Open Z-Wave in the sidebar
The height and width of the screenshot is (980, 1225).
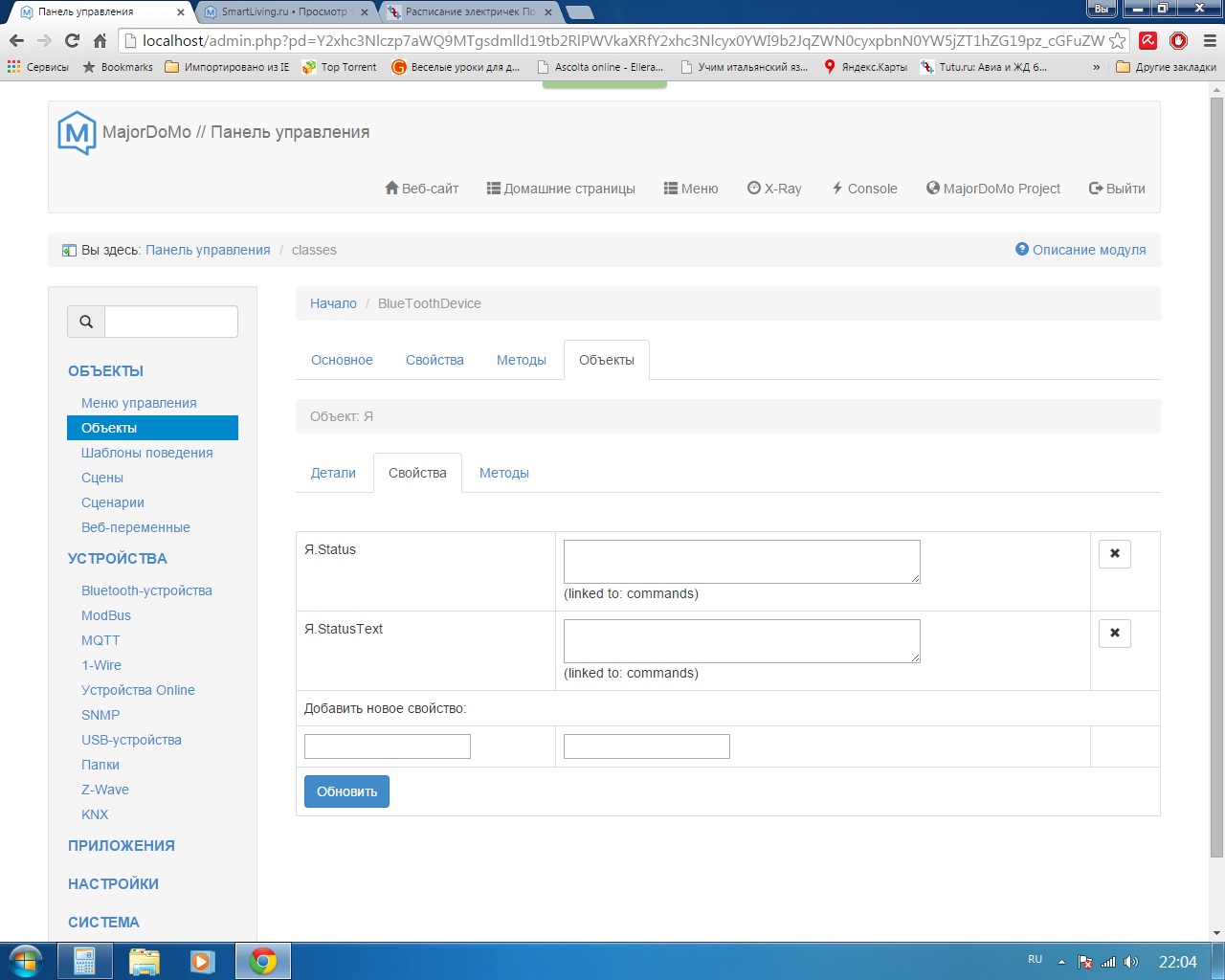(x=105, y=790)
